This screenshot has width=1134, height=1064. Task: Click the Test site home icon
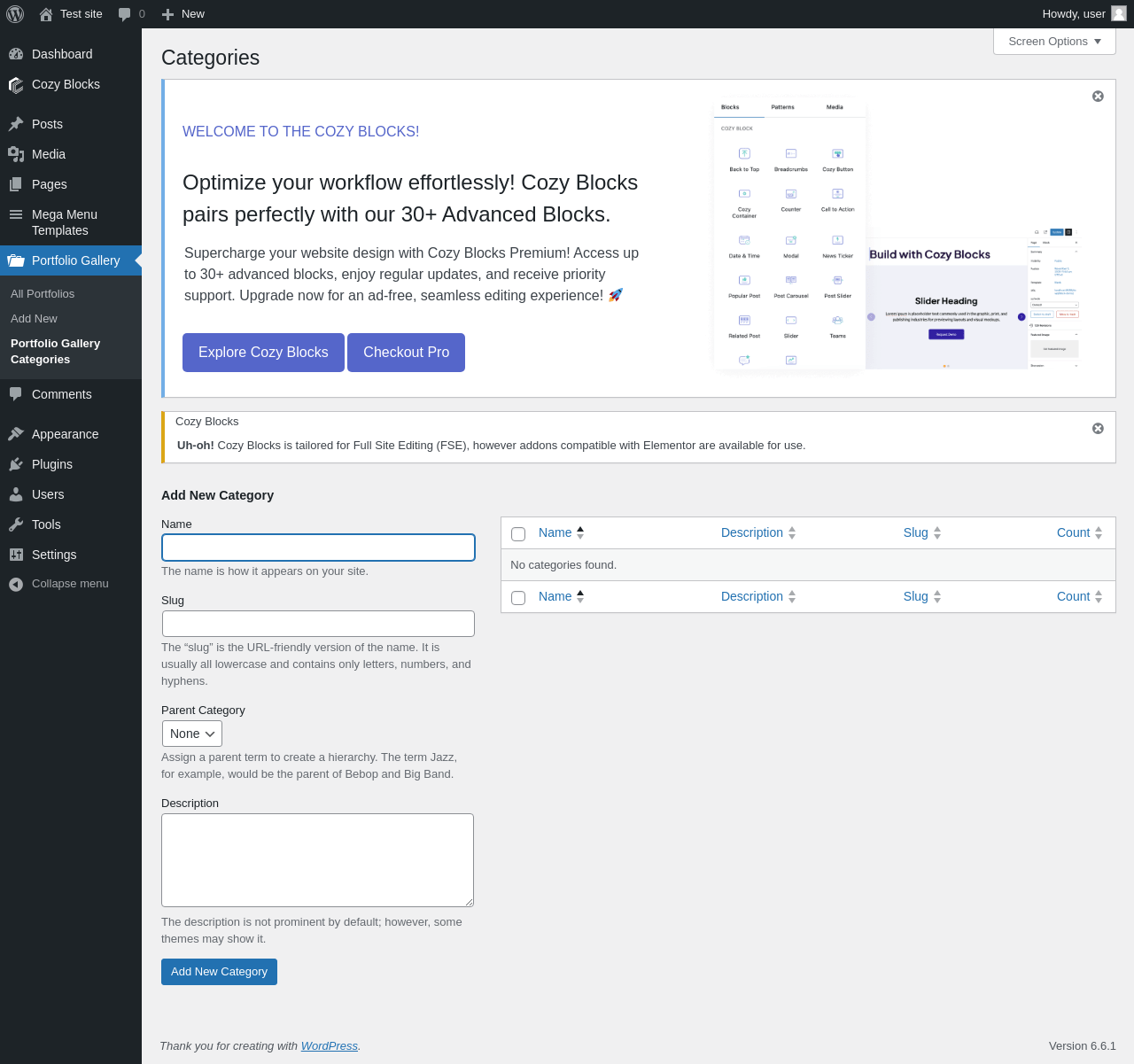click(46, 14)
